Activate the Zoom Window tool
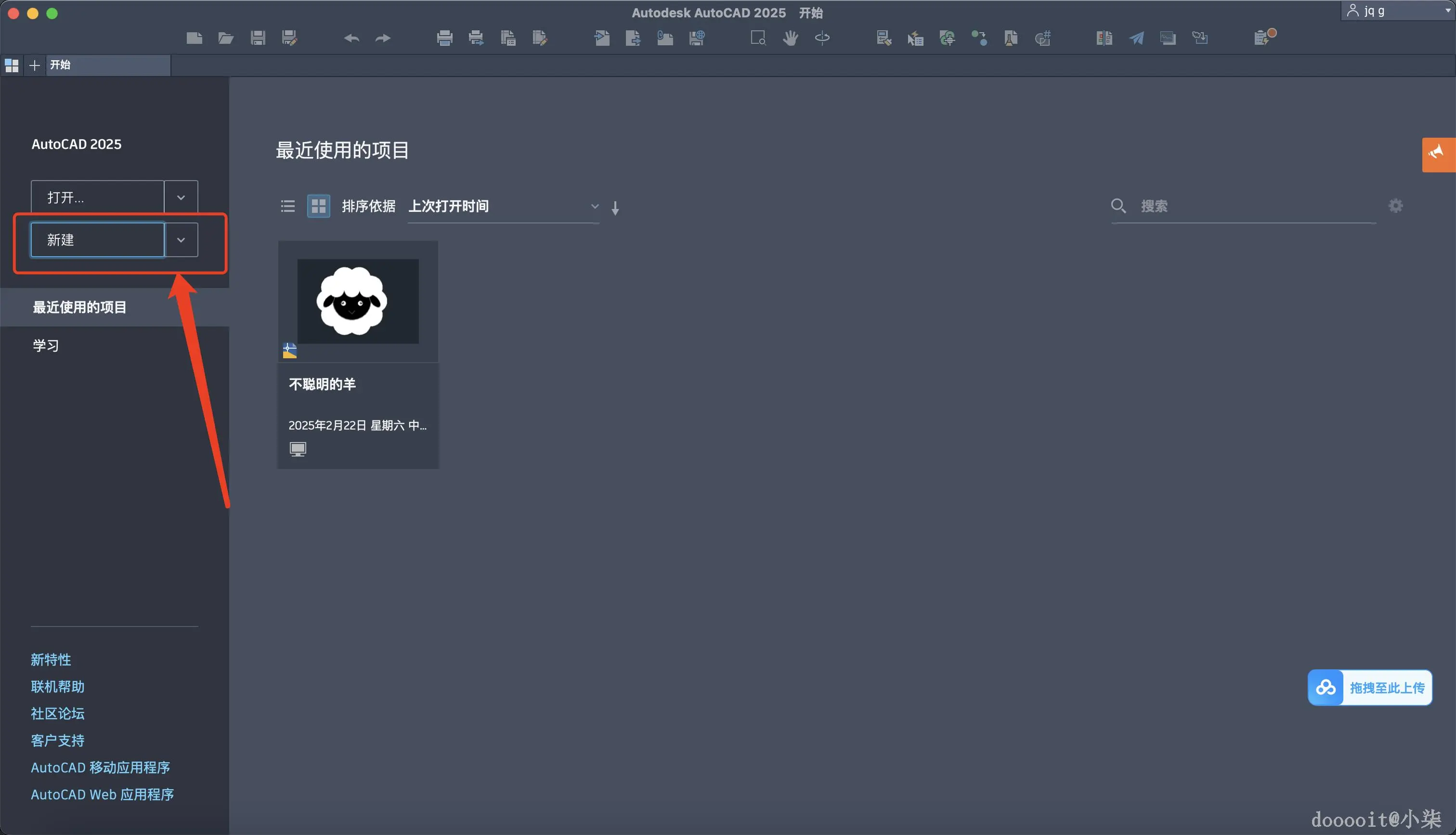This screenshot has height=835, width=1456. point(757,38)
